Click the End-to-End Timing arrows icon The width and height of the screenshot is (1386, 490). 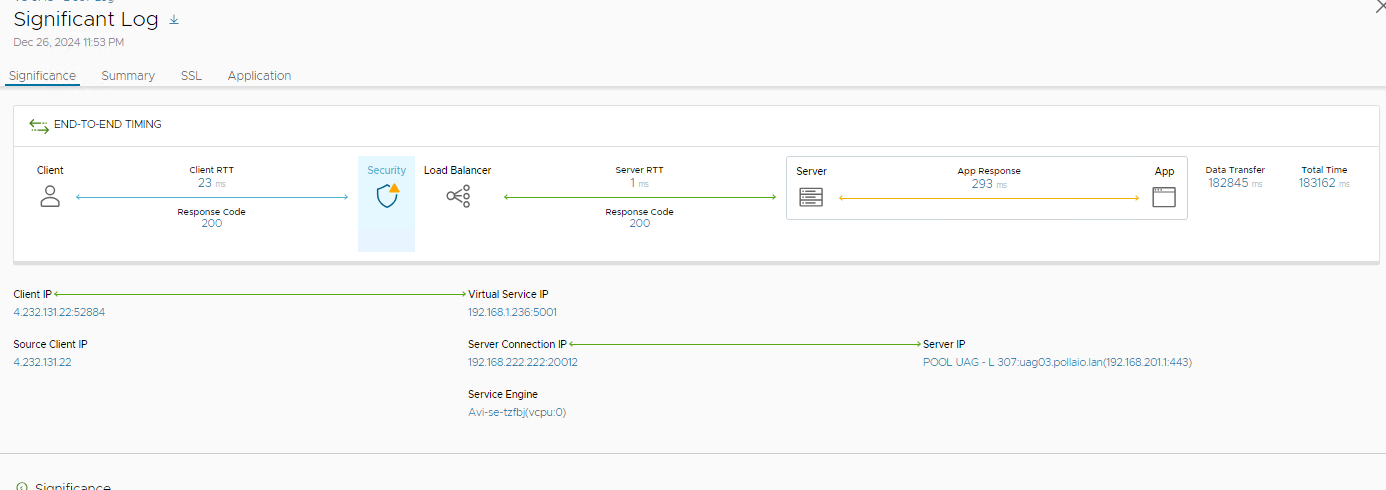(39, 125)
